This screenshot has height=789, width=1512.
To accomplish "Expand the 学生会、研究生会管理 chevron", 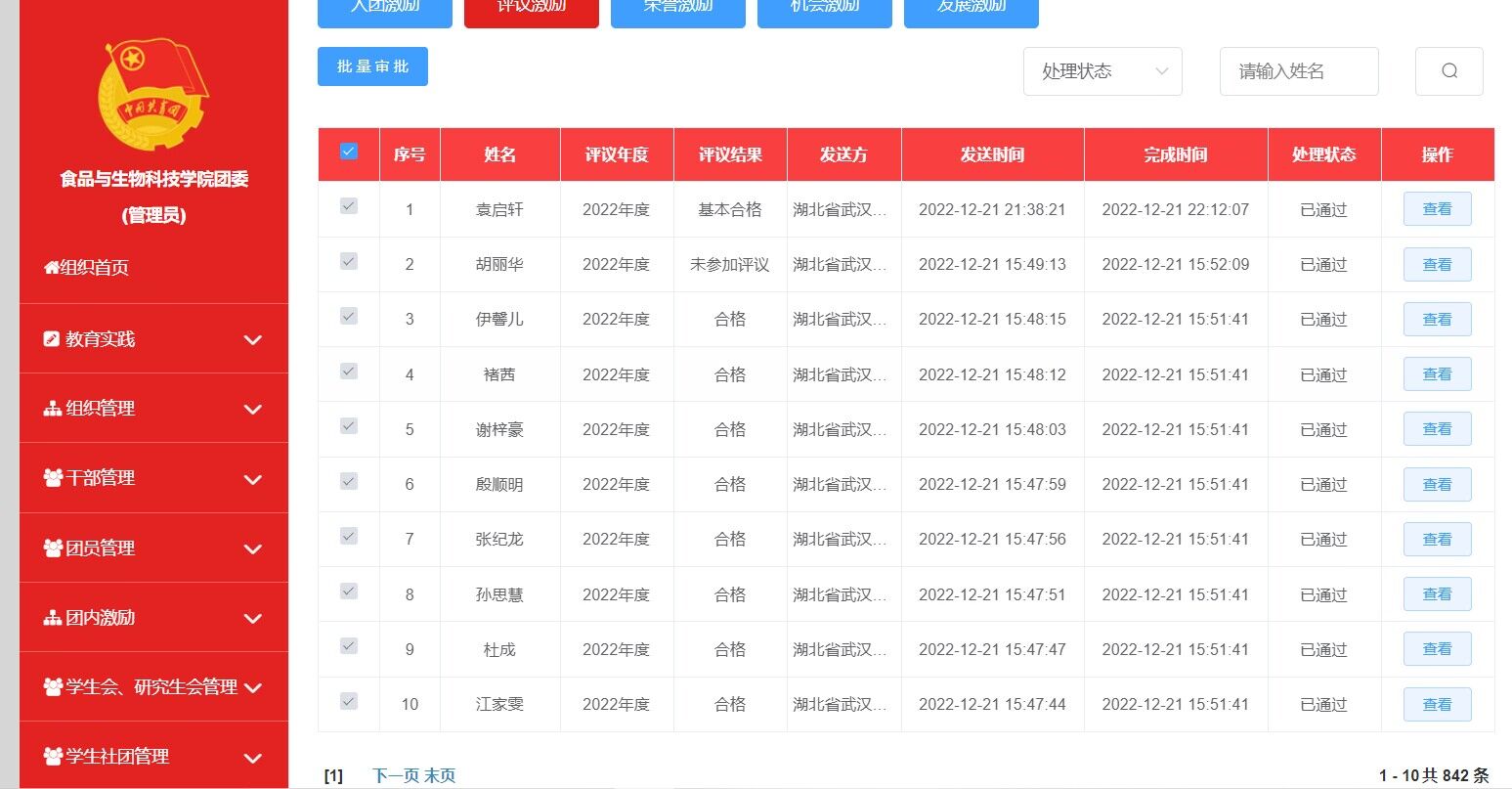I will click(252, 687).
